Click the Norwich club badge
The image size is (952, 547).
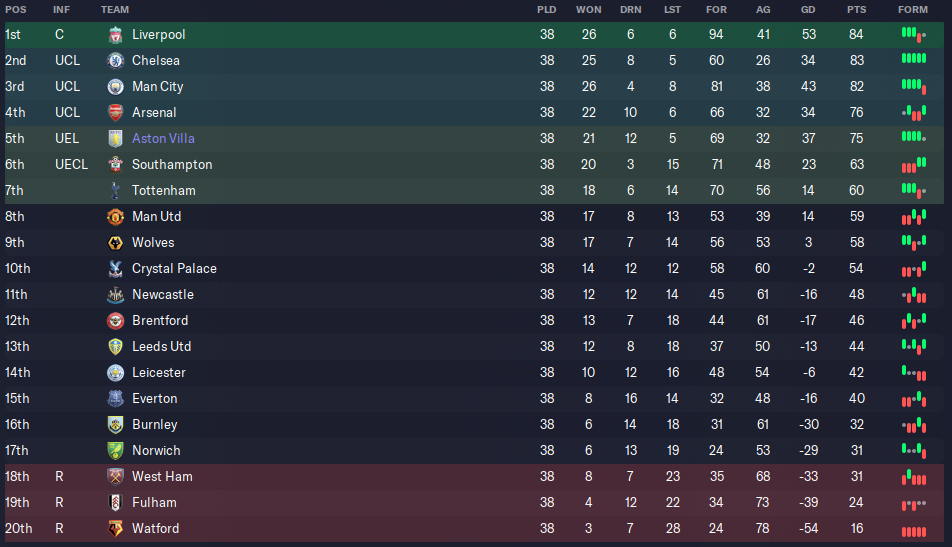click(115, 451)
